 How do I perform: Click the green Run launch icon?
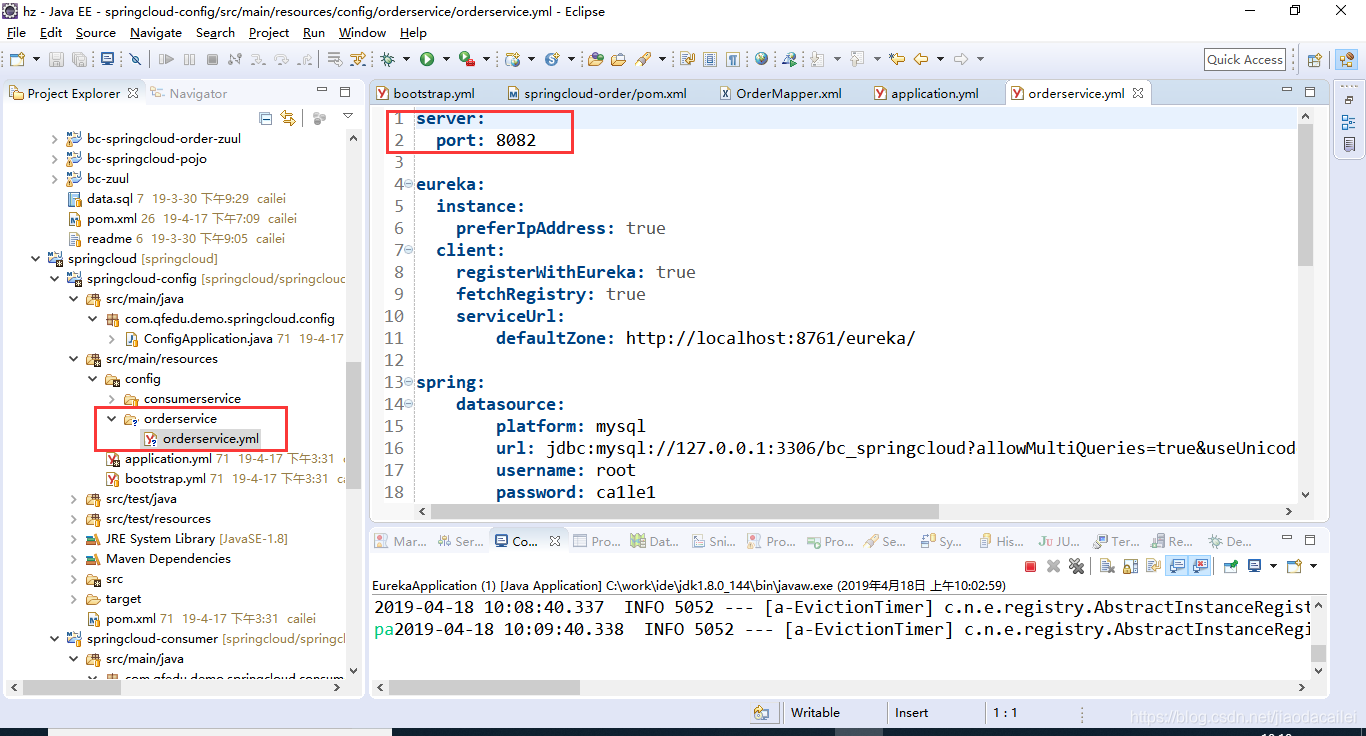pyautogui.click(x=427, y=60)
